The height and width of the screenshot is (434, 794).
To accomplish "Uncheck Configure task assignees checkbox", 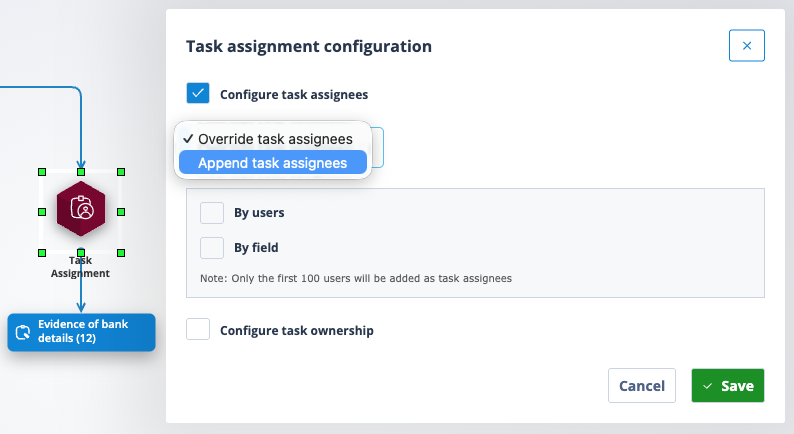I will click(x=198, y=93).
